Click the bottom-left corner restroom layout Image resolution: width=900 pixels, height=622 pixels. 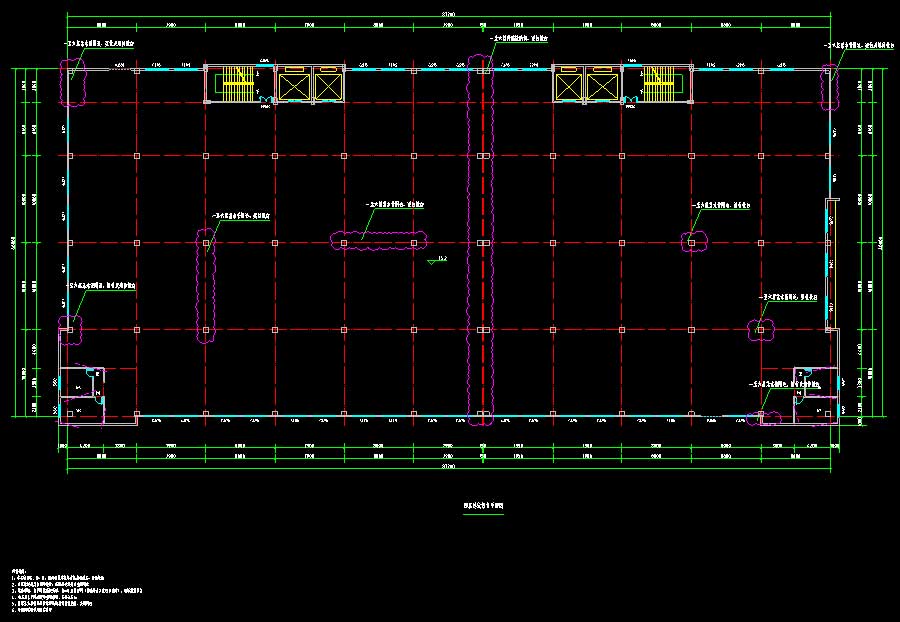point(82,392)
